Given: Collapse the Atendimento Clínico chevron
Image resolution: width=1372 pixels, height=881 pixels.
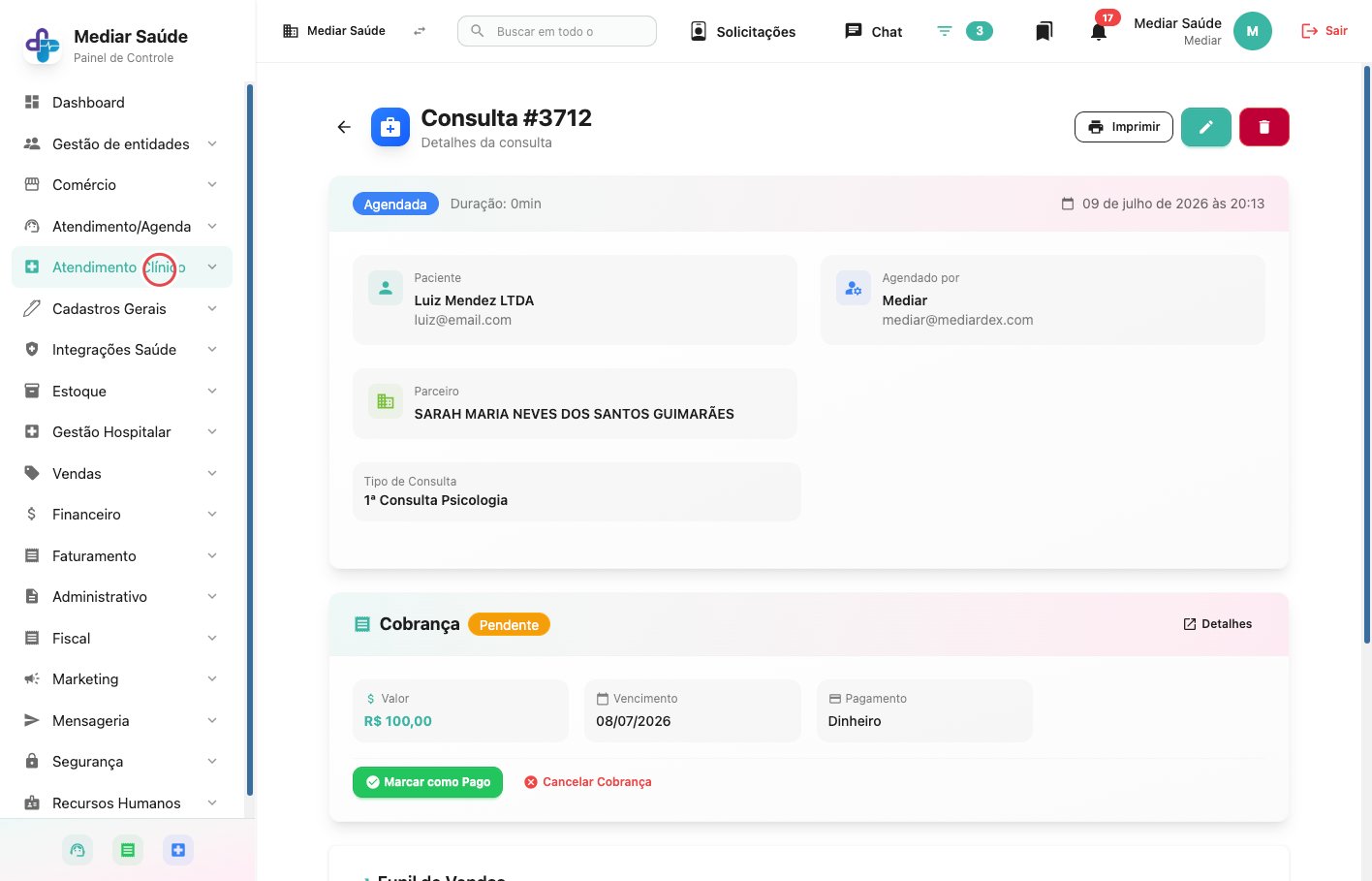Looking at the screenshot, I should [212, 267].
